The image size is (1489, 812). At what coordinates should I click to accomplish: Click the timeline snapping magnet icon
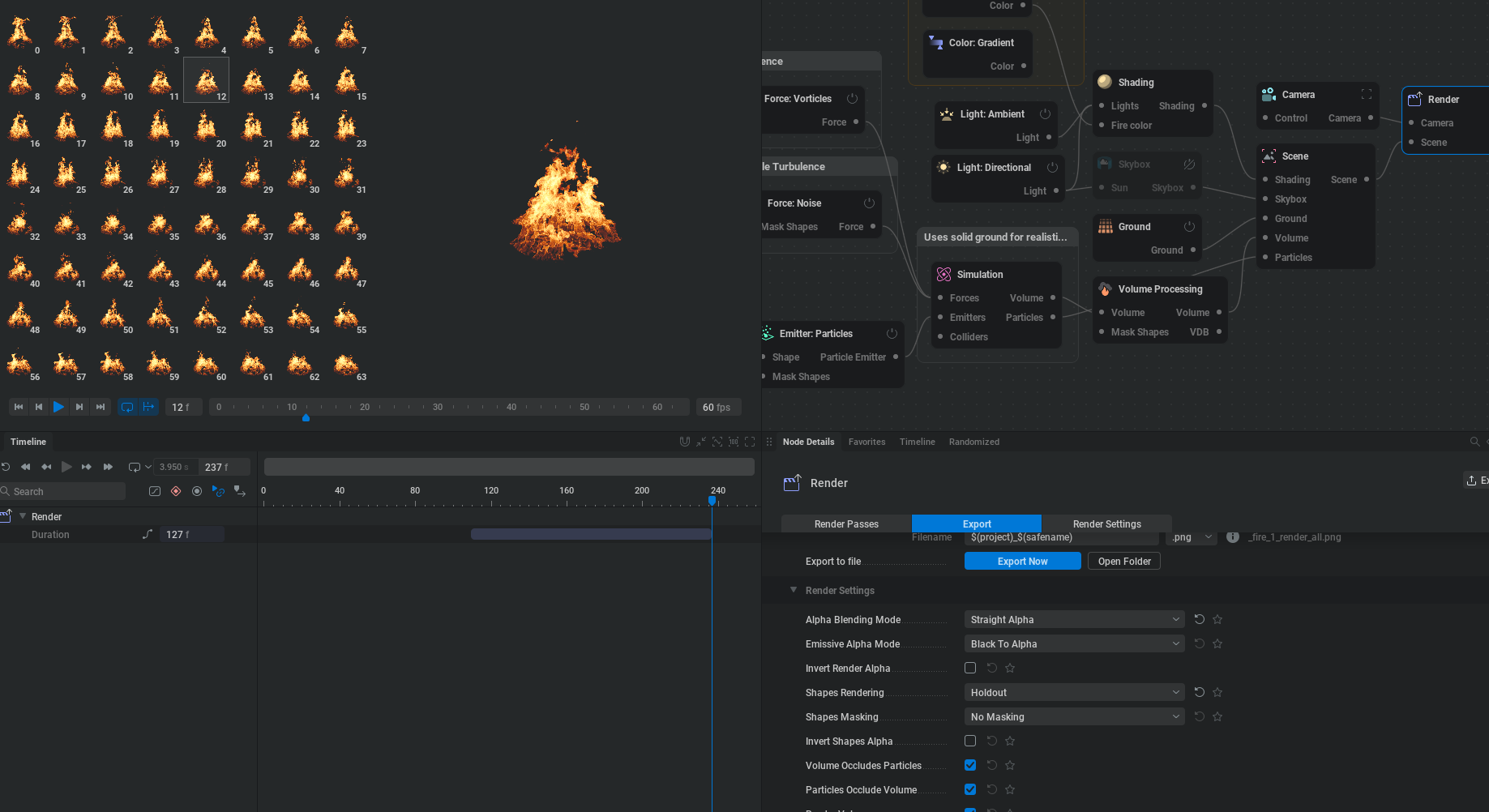[x=685, y=442]
